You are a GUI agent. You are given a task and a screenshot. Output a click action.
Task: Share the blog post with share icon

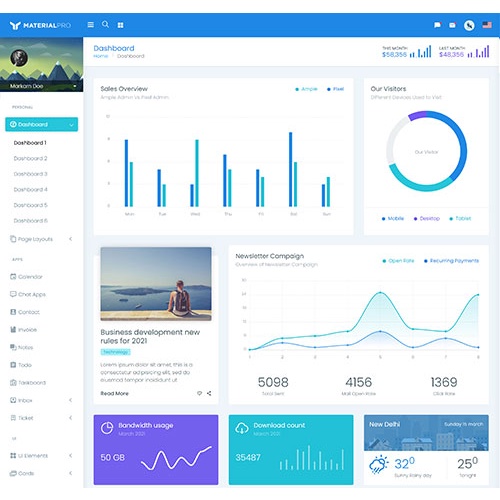(x=209, y=393)
